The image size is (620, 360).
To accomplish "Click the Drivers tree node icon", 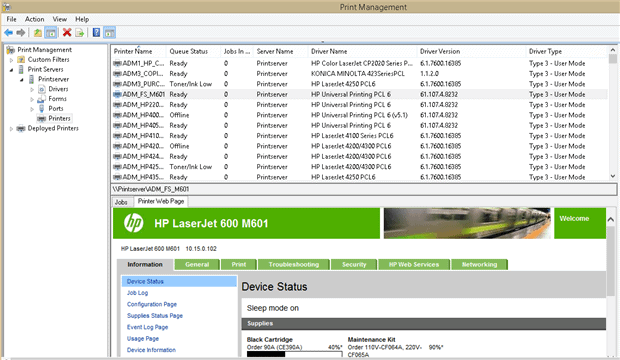I will tap(42, 89).
